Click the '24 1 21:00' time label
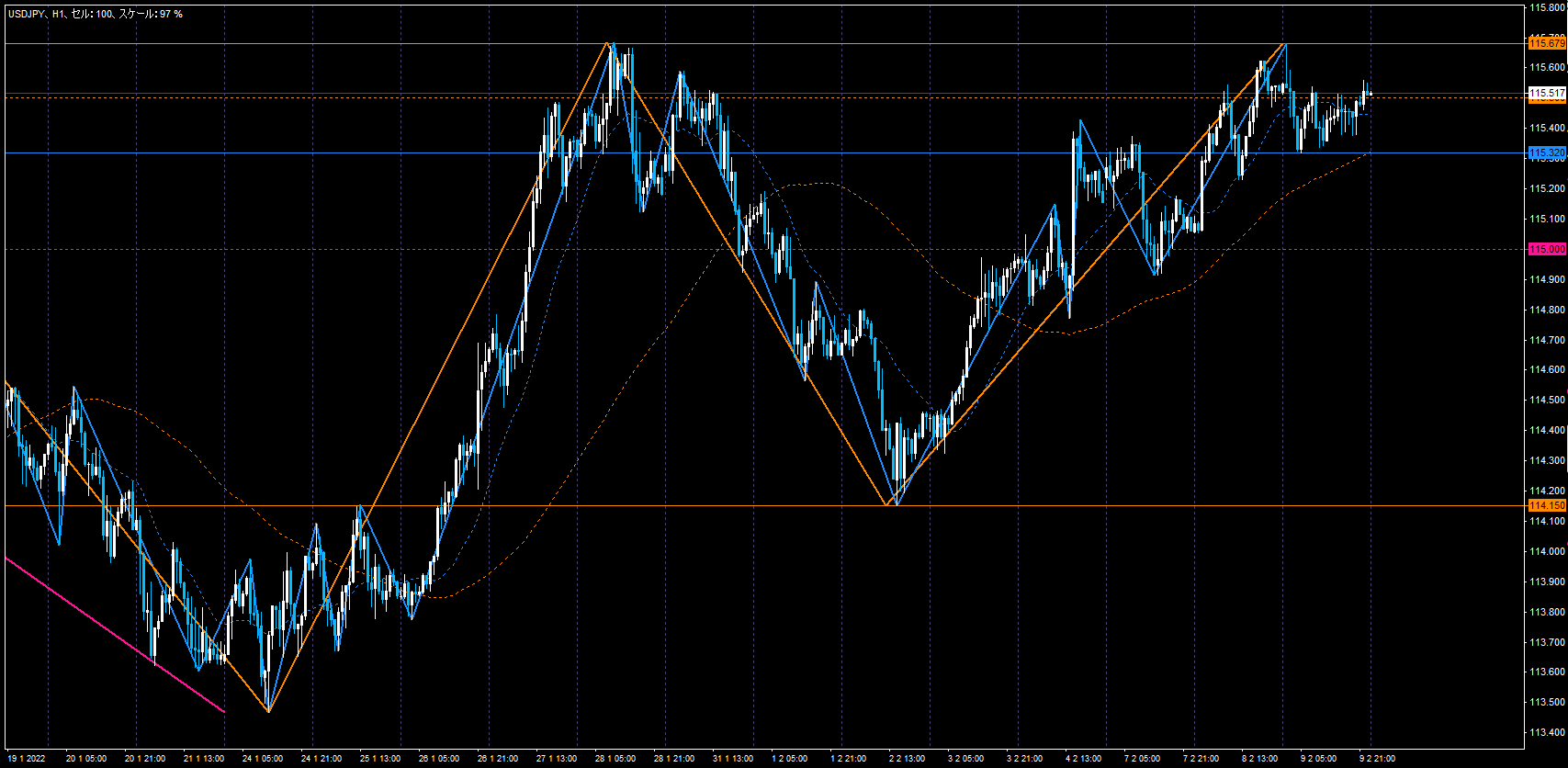Screen dimensions: 1568x768 (x=321, y=759)
